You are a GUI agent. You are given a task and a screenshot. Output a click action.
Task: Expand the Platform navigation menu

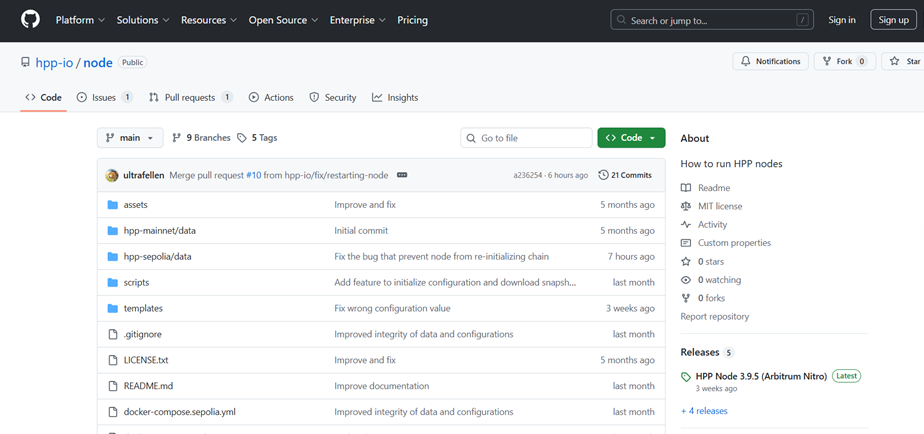coord(80,20)
